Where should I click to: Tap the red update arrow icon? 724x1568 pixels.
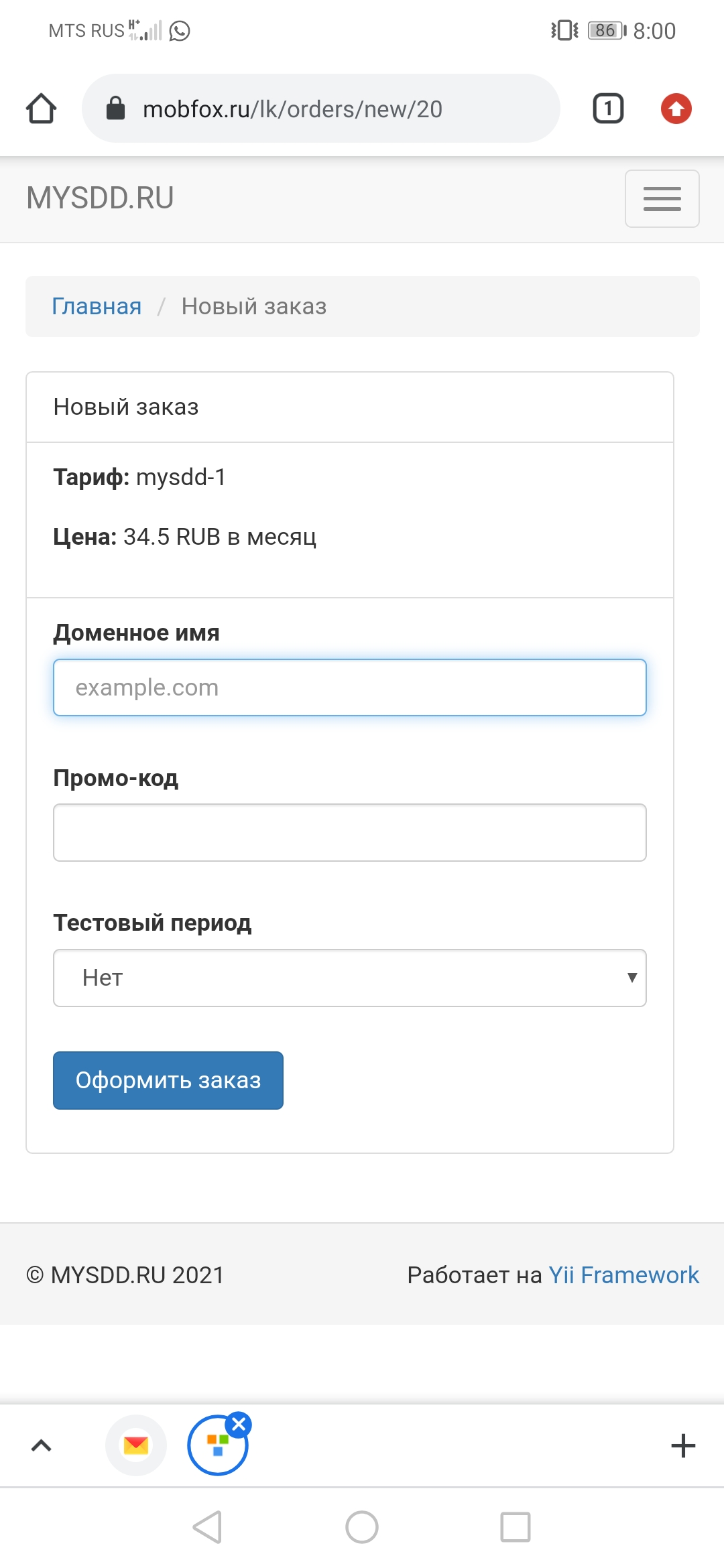[676, 109]
